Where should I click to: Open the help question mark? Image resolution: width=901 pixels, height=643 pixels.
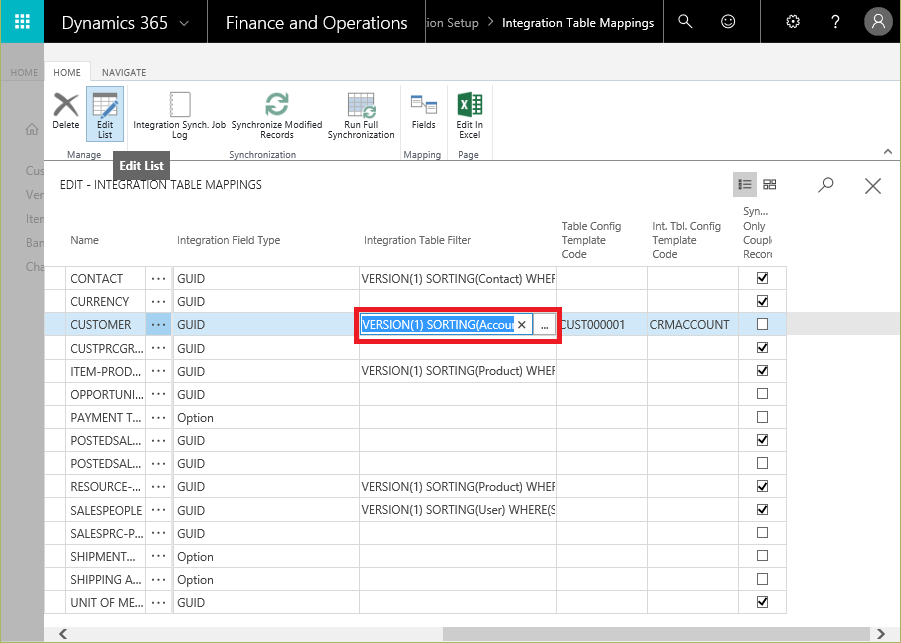pos(835,22)
